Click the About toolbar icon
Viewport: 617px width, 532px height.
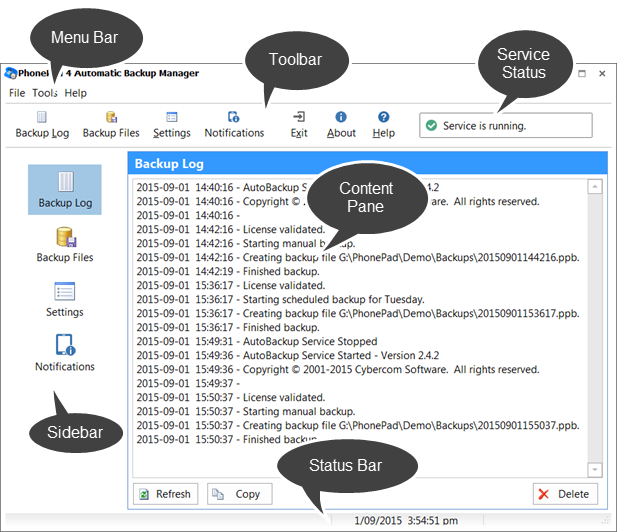click(341, 117)
